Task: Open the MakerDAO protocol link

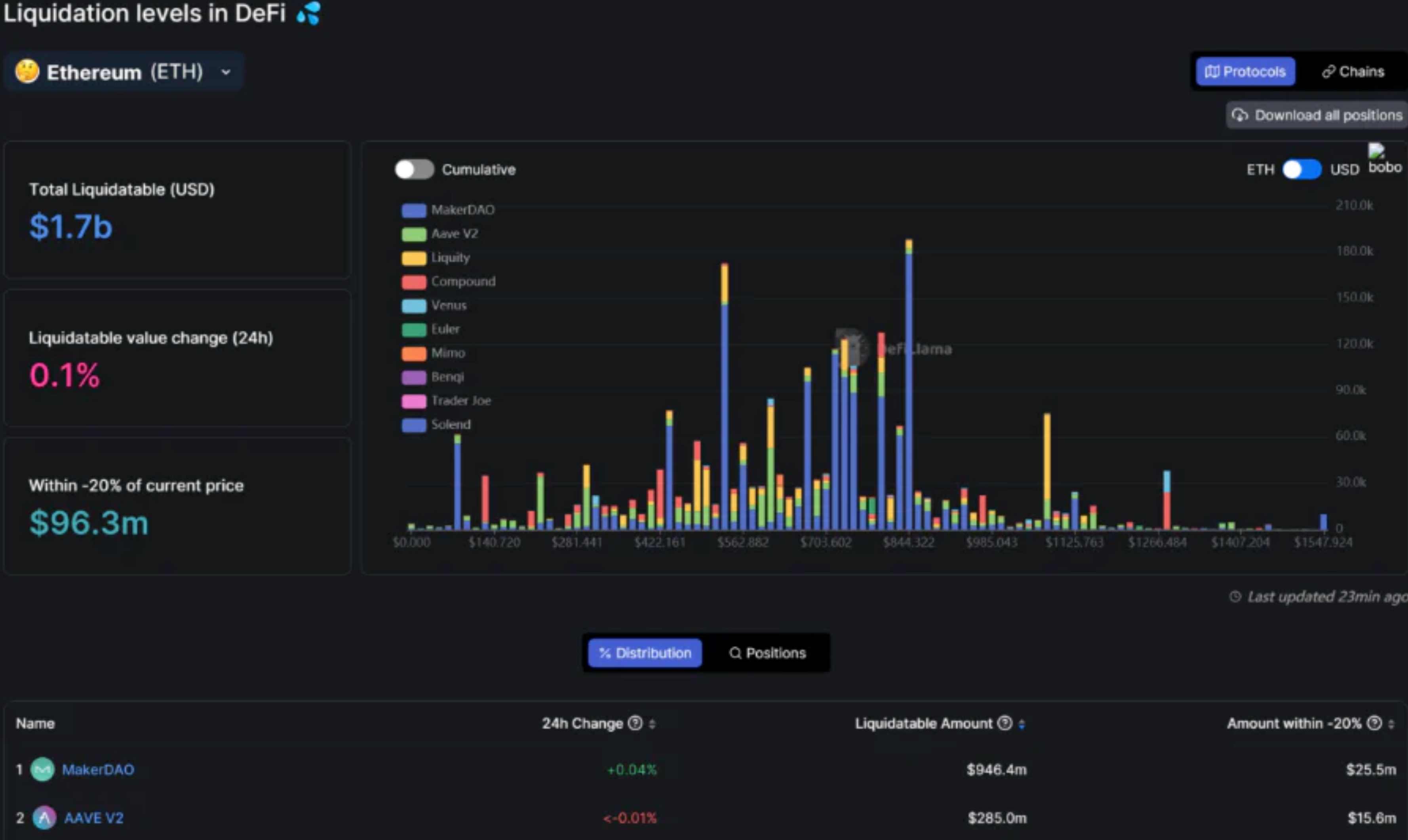Action: click(x=98, y=769)
